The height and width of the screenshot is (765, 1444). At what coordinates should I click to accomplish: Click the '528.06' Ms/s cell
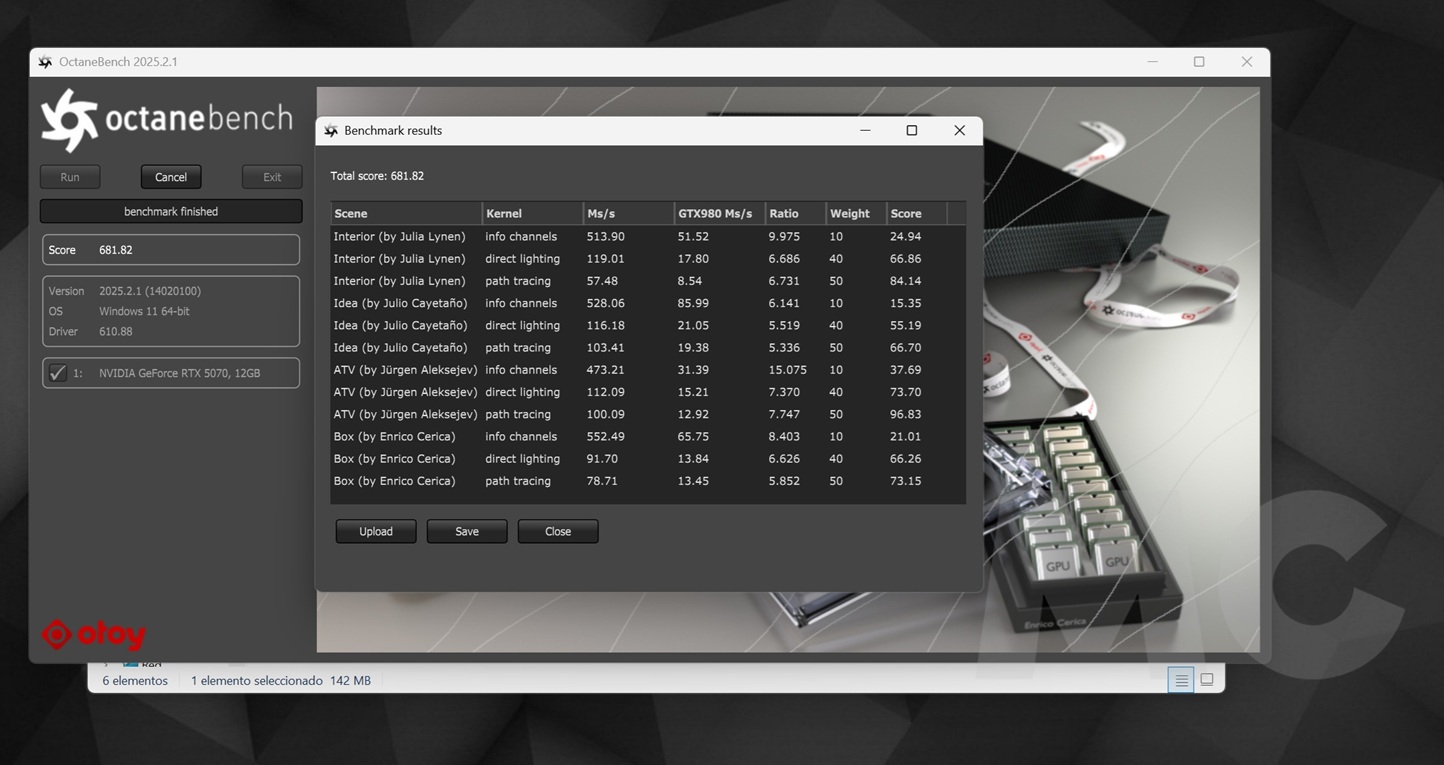(x=606, y=303)
